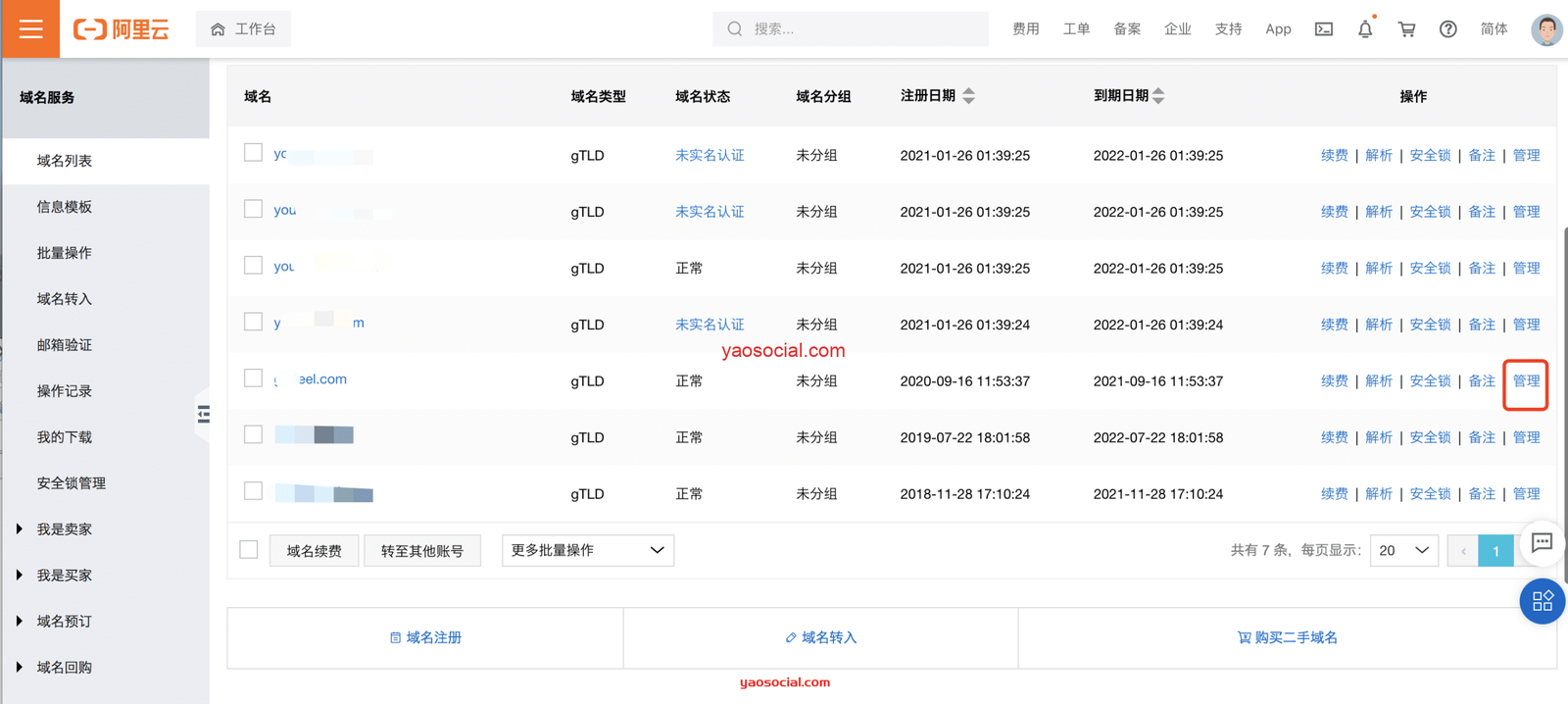This screenshot has height=704, width=1568.
Task: Go to 安全锁管理 in the sidebar
Action: pyautogui.click(x=72, y=483)
